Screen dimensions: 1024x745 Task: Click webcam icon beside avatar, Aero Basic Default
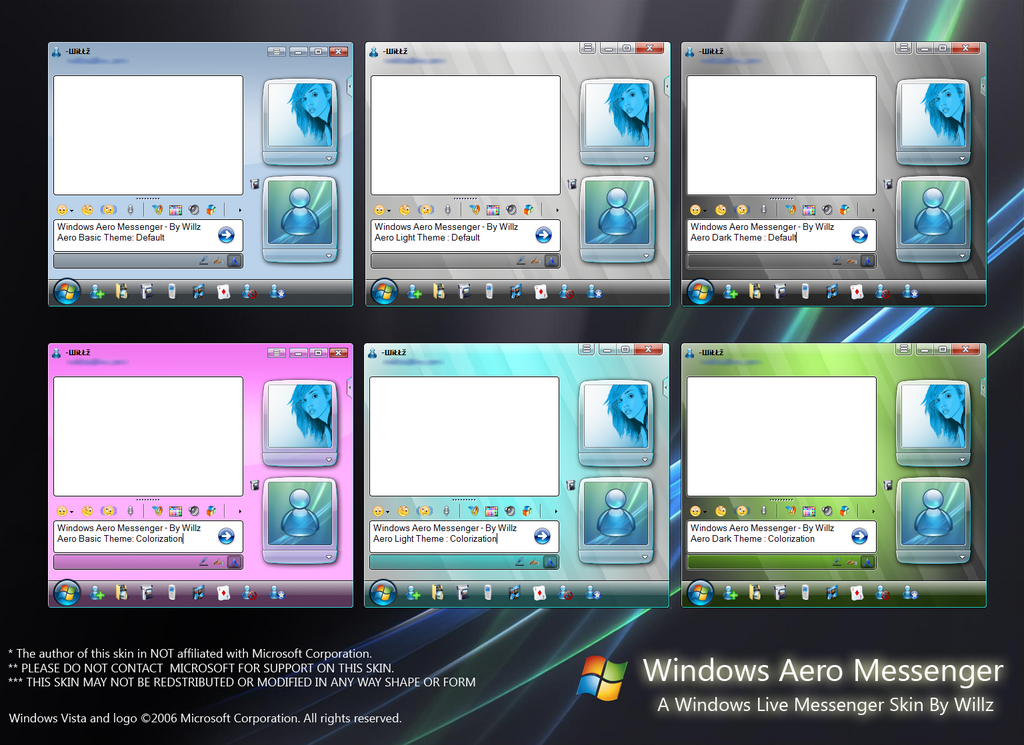point(255,184)
